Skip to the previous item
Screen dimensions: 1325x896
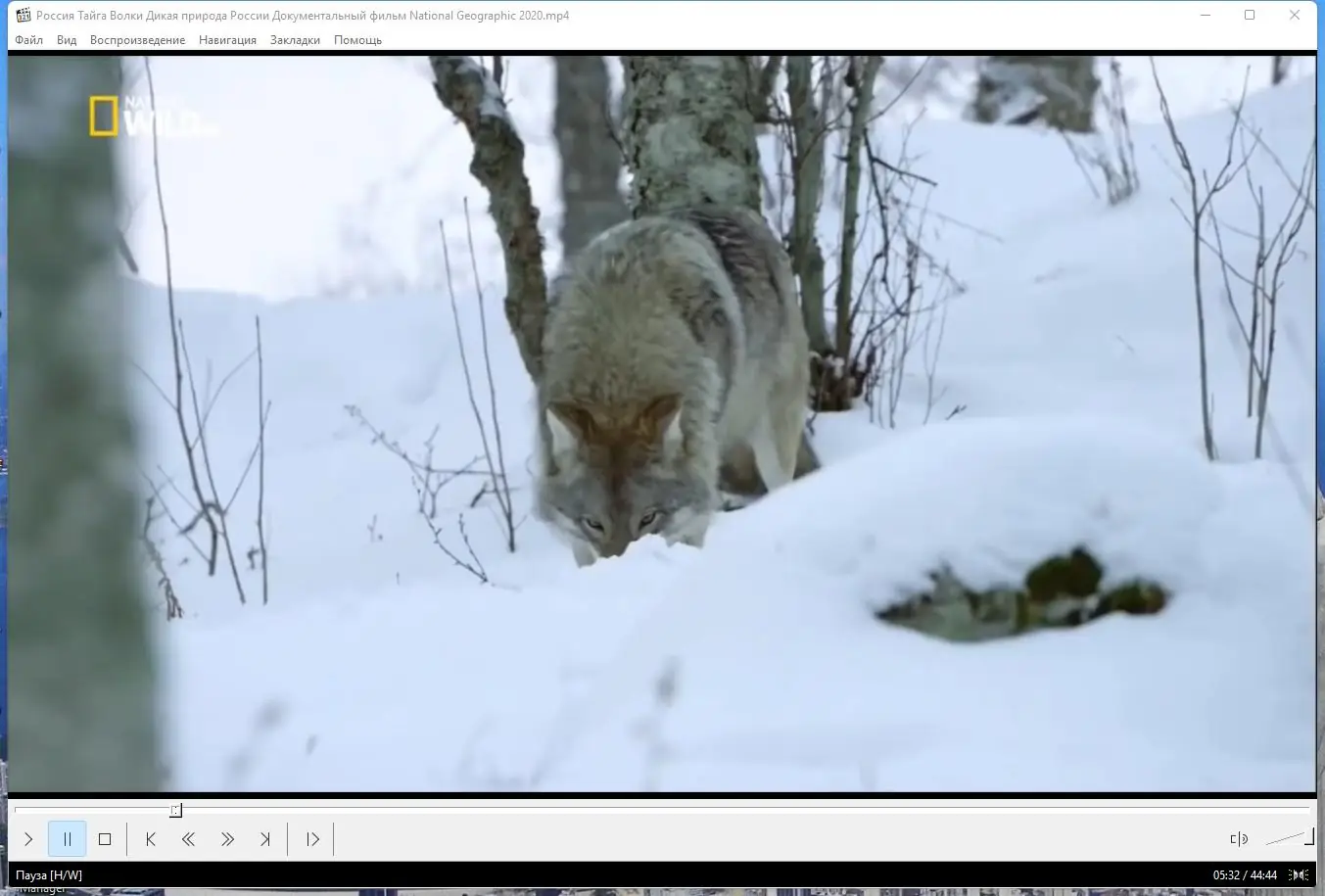coord(150,839)
